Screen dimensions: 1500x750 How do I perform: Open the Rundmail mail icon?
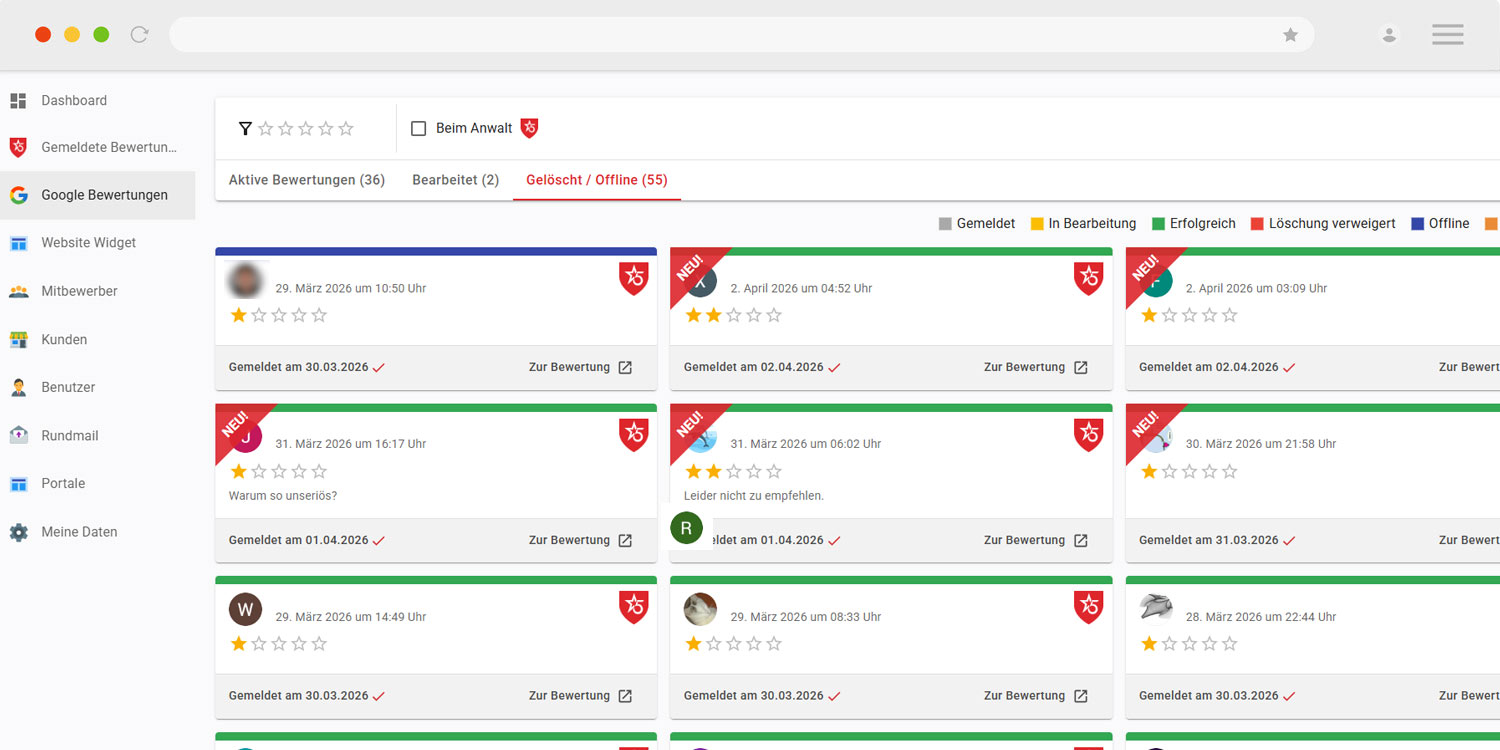[18, 436]
